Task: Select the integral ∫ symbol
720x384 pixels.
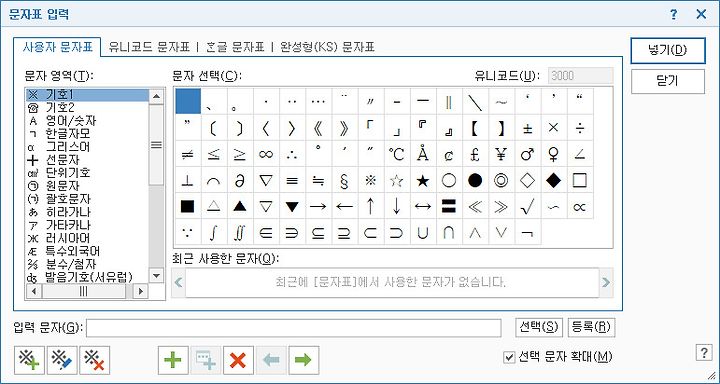Action: coord(213,233)
